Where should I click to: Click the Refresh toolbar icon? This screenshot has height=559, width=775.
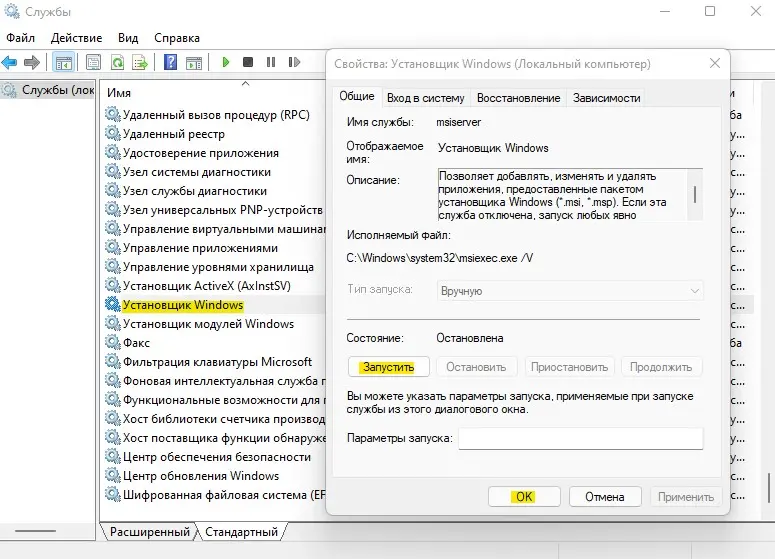pos(117,62)
